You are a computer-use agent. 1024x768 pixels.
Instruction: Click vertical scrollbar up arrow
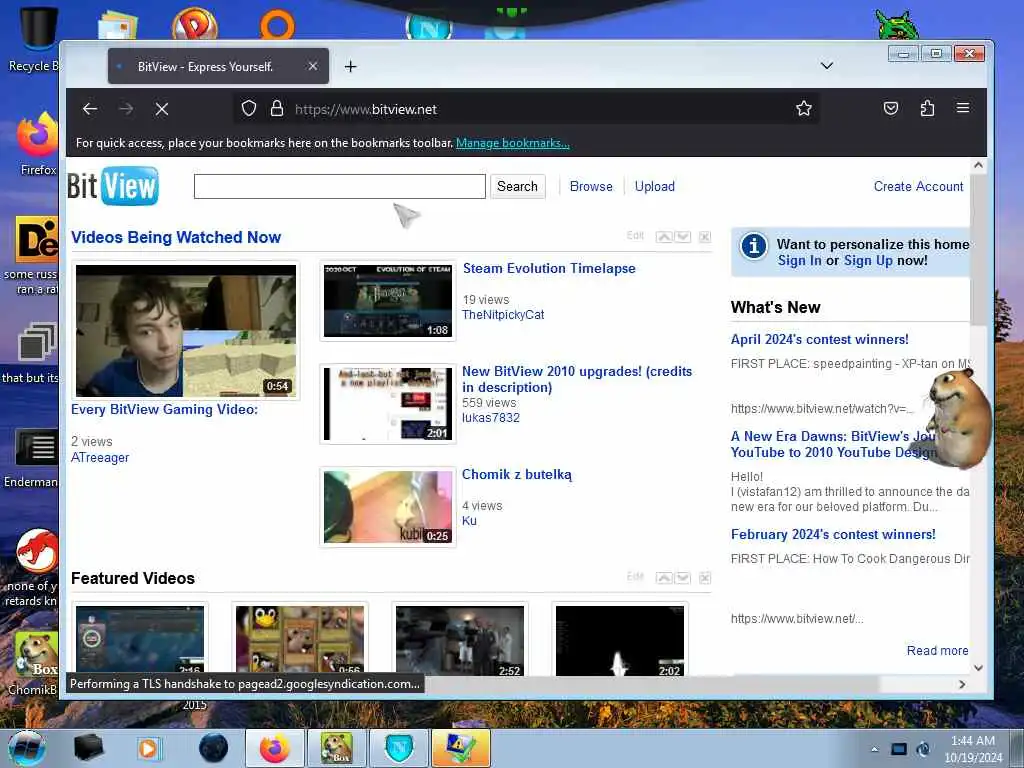point(978,165)
